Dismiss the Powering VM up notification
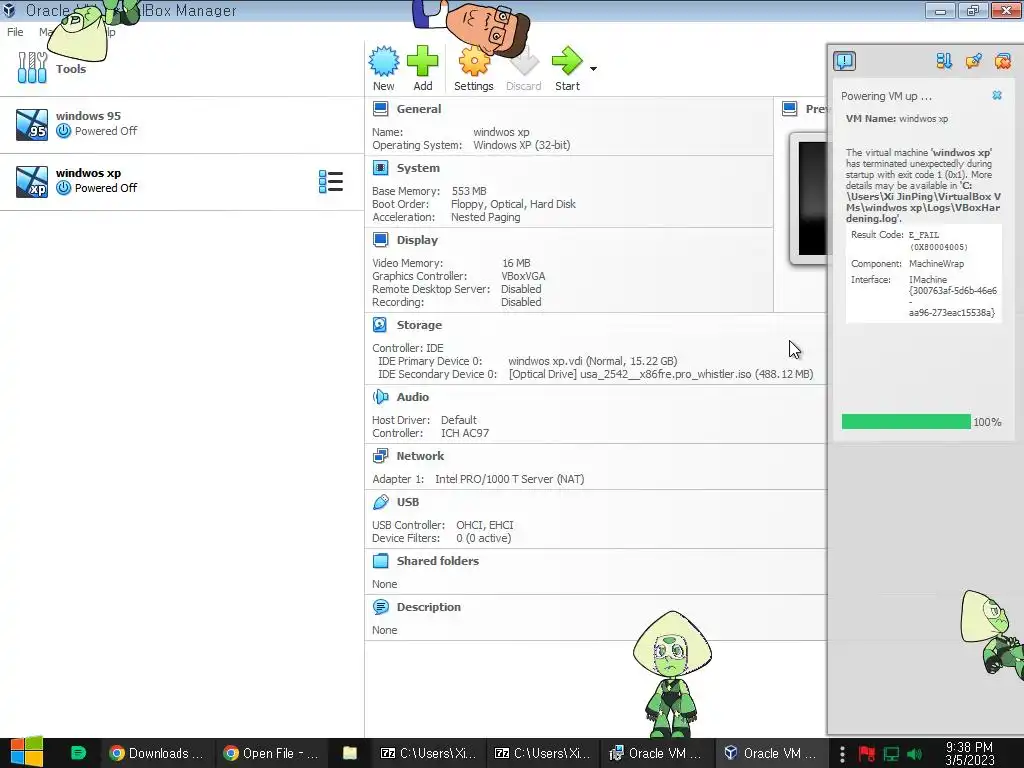This screenshot has width=1024, height=768. [x=997, y=95]
